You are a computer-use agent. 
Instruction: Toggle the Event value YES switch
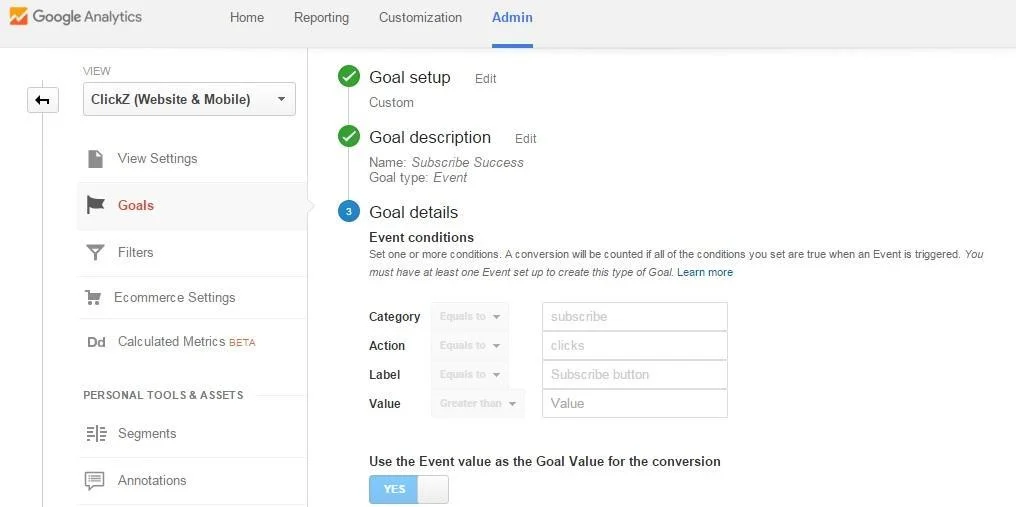pyautogui.click(x=408, y=490)
